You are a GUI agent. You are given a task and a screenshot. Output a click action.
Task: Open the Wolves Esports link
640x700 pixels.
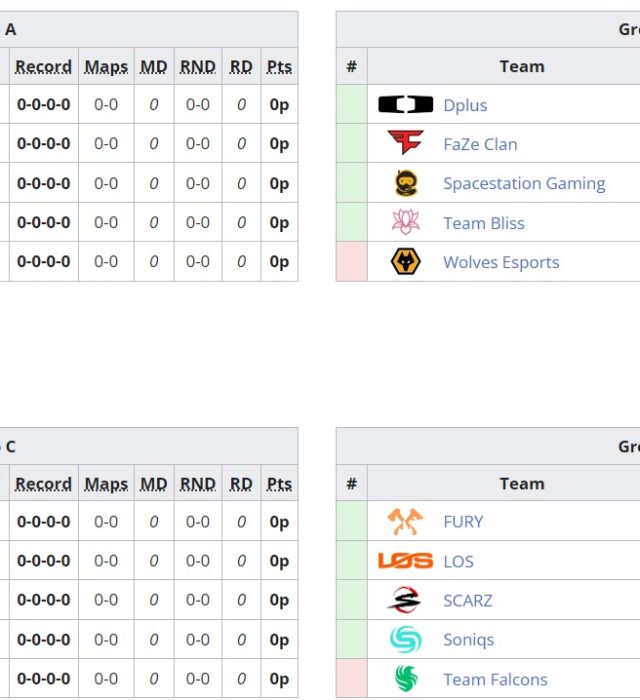coord(501,262)
